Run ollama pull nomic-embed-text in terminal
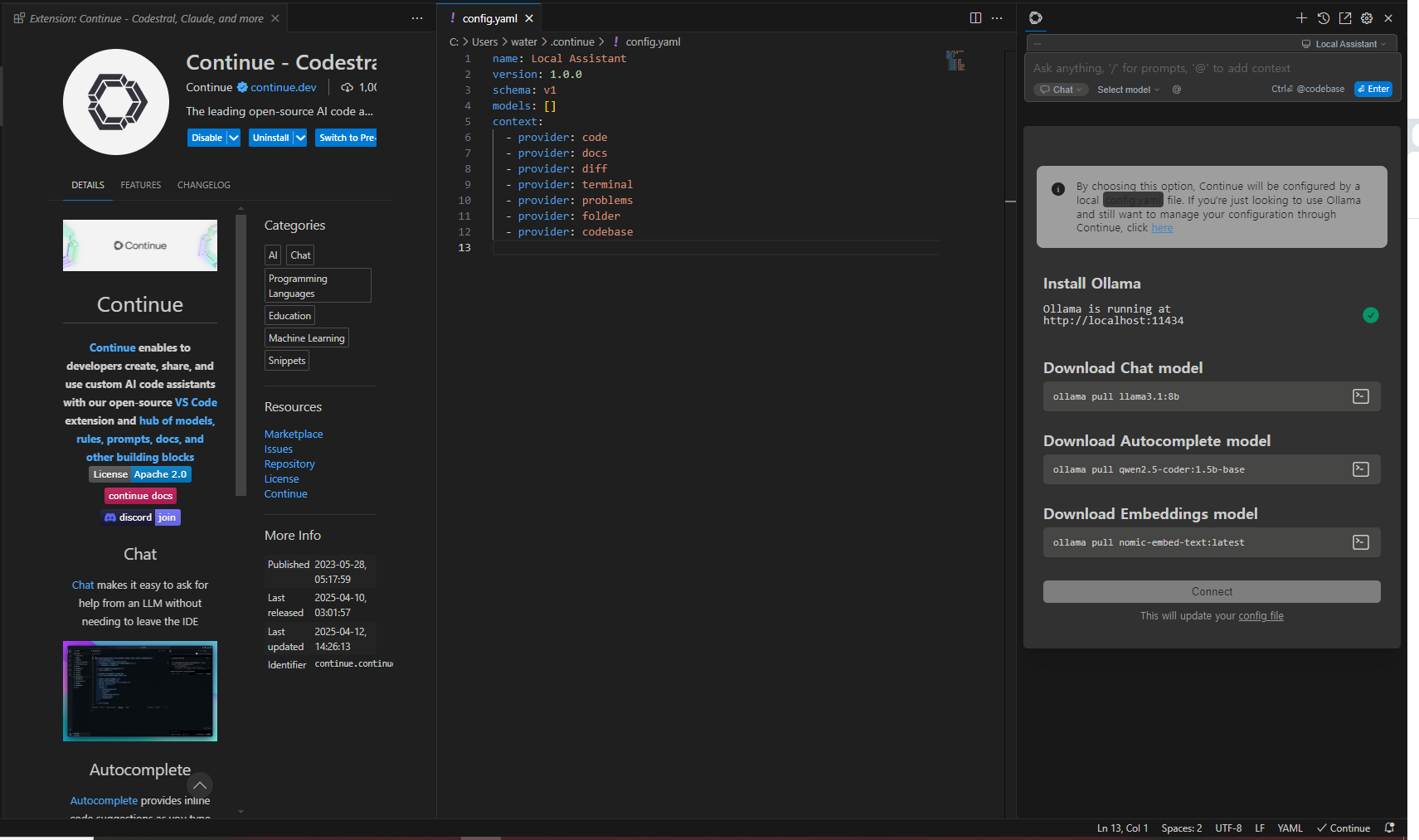 pyautogui.click(x=1361, y=542)
